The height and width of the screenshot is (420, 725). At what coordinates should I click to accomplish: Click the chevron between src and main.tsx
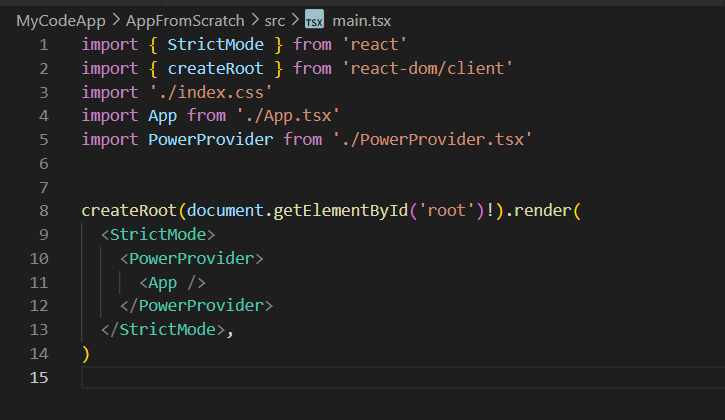click(295, 20)
